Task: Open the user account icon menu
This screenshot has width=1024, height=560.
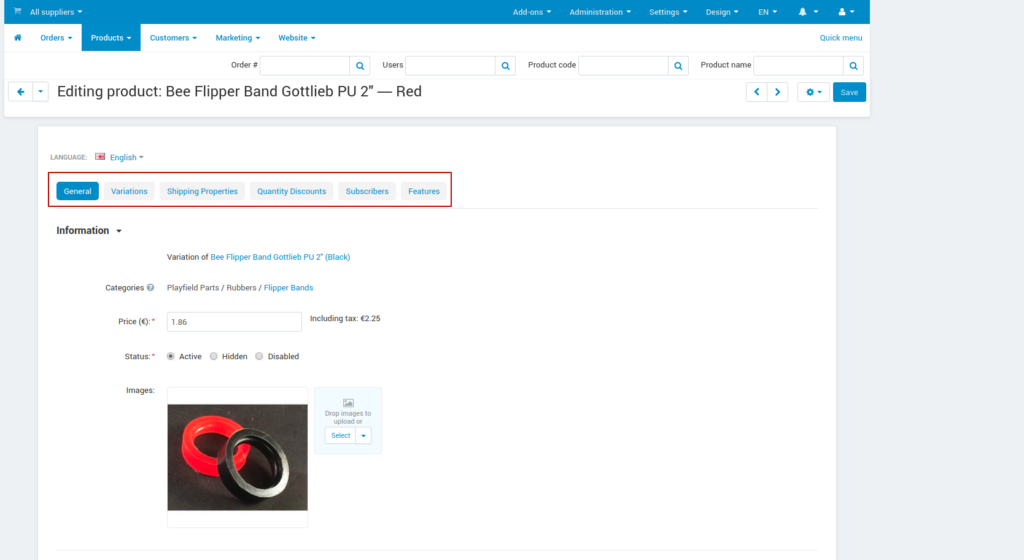Action: click(x=846, y=12)
